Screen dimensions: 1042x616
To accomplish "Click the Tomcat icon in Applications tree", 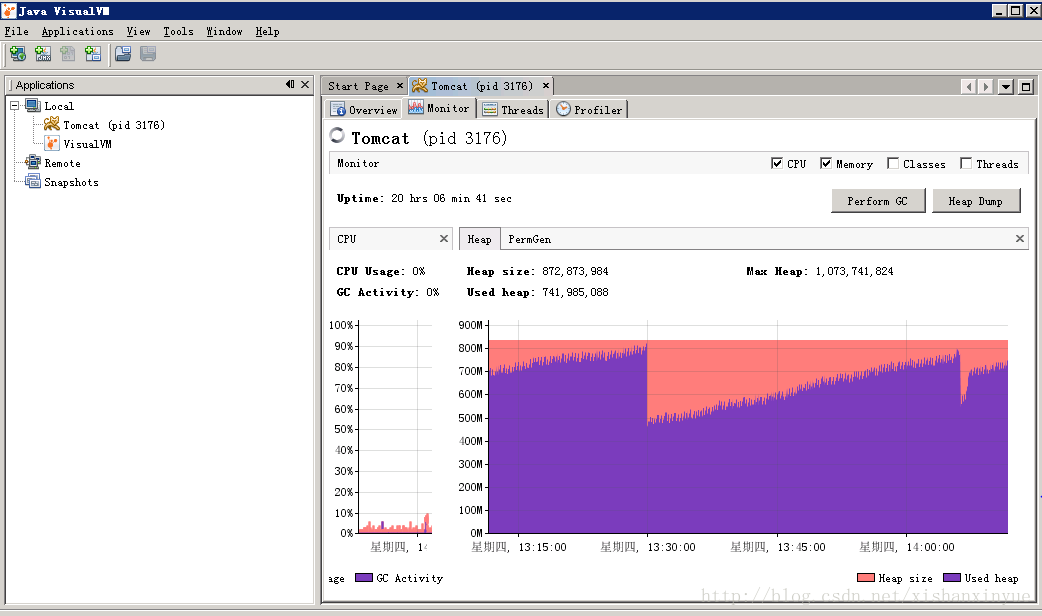I will [52, 124].
